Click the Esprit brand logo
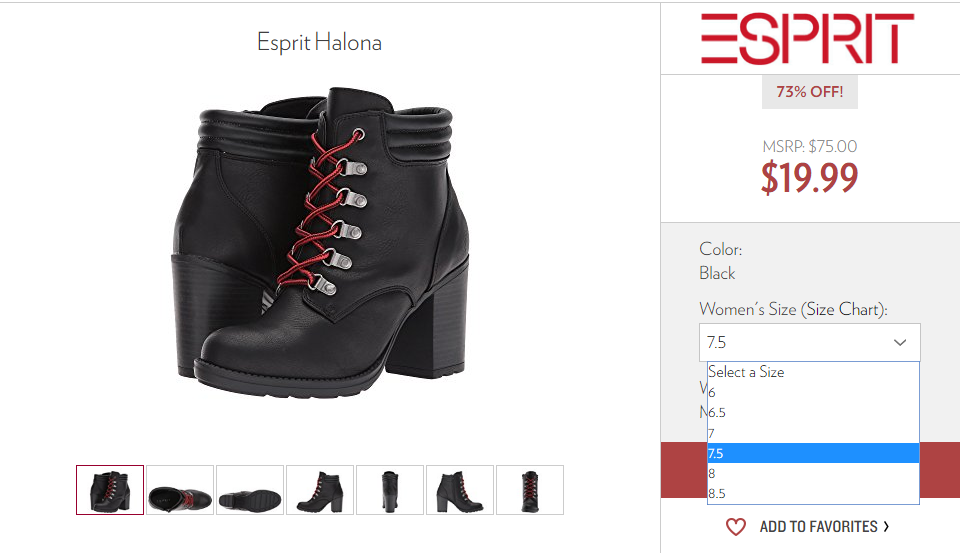Image resolution: width=960 pixels, height=553 pixels. [808, 39]
